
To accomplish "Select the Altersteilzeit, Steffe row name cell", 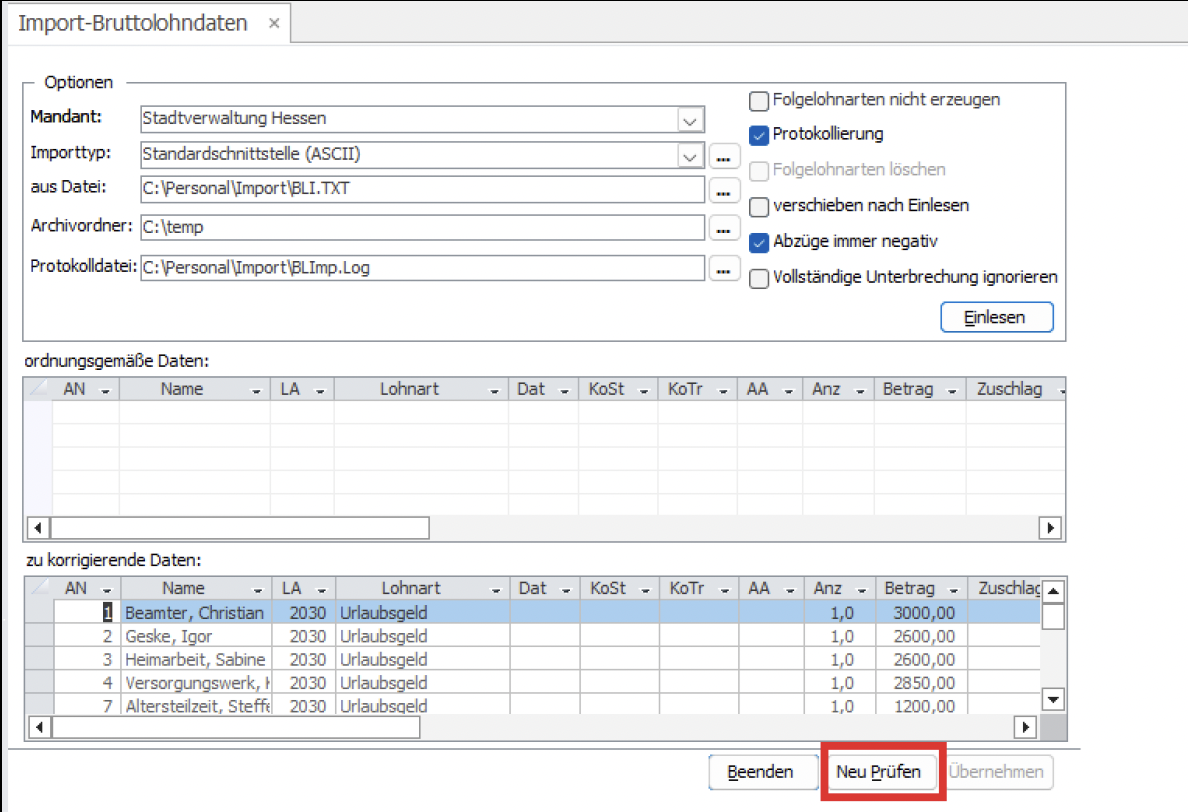I will pos(196,705).
